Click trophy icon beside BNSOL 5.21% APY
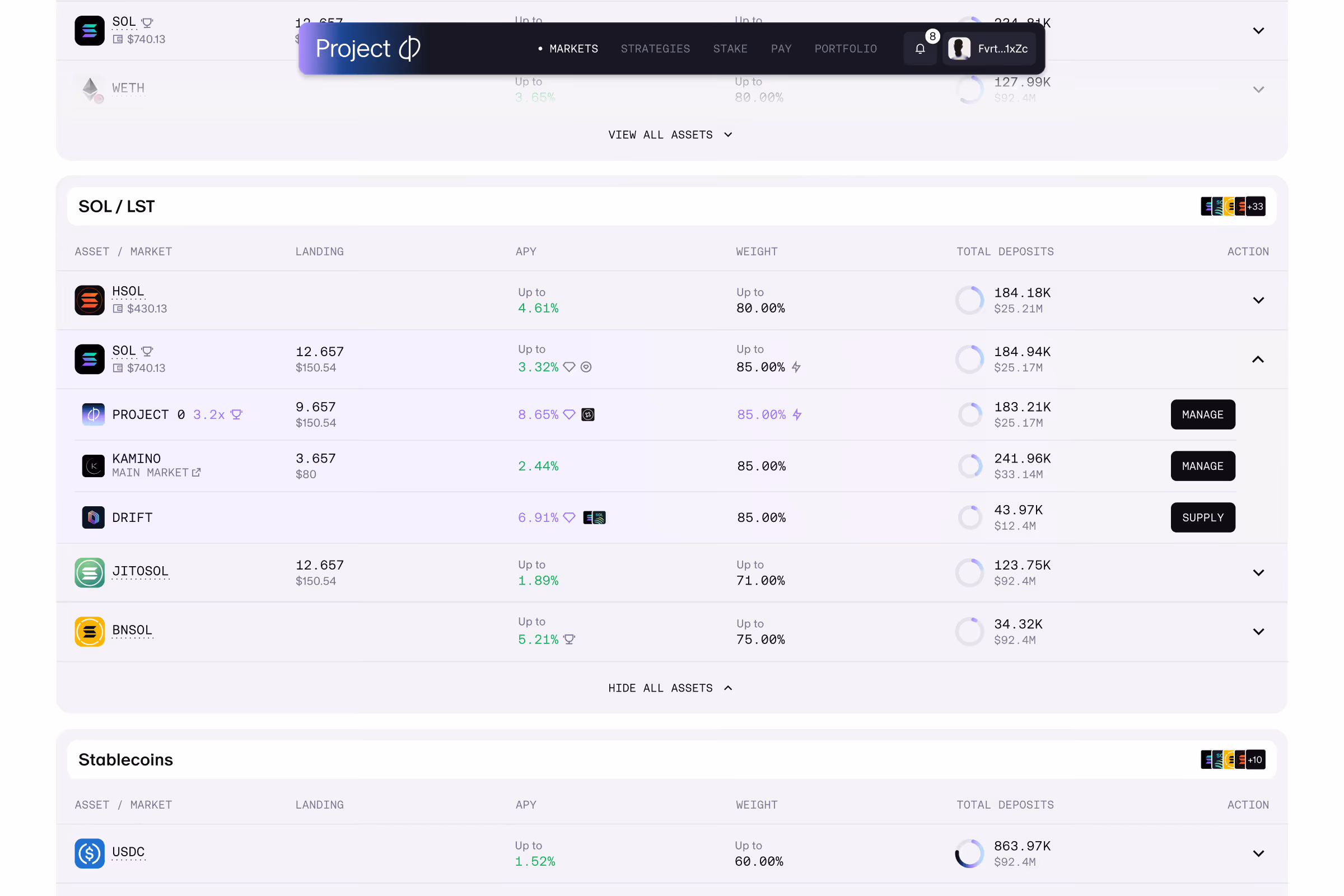Image resolution: width=1344 pixels, height=896 pixels. (569, 640)
